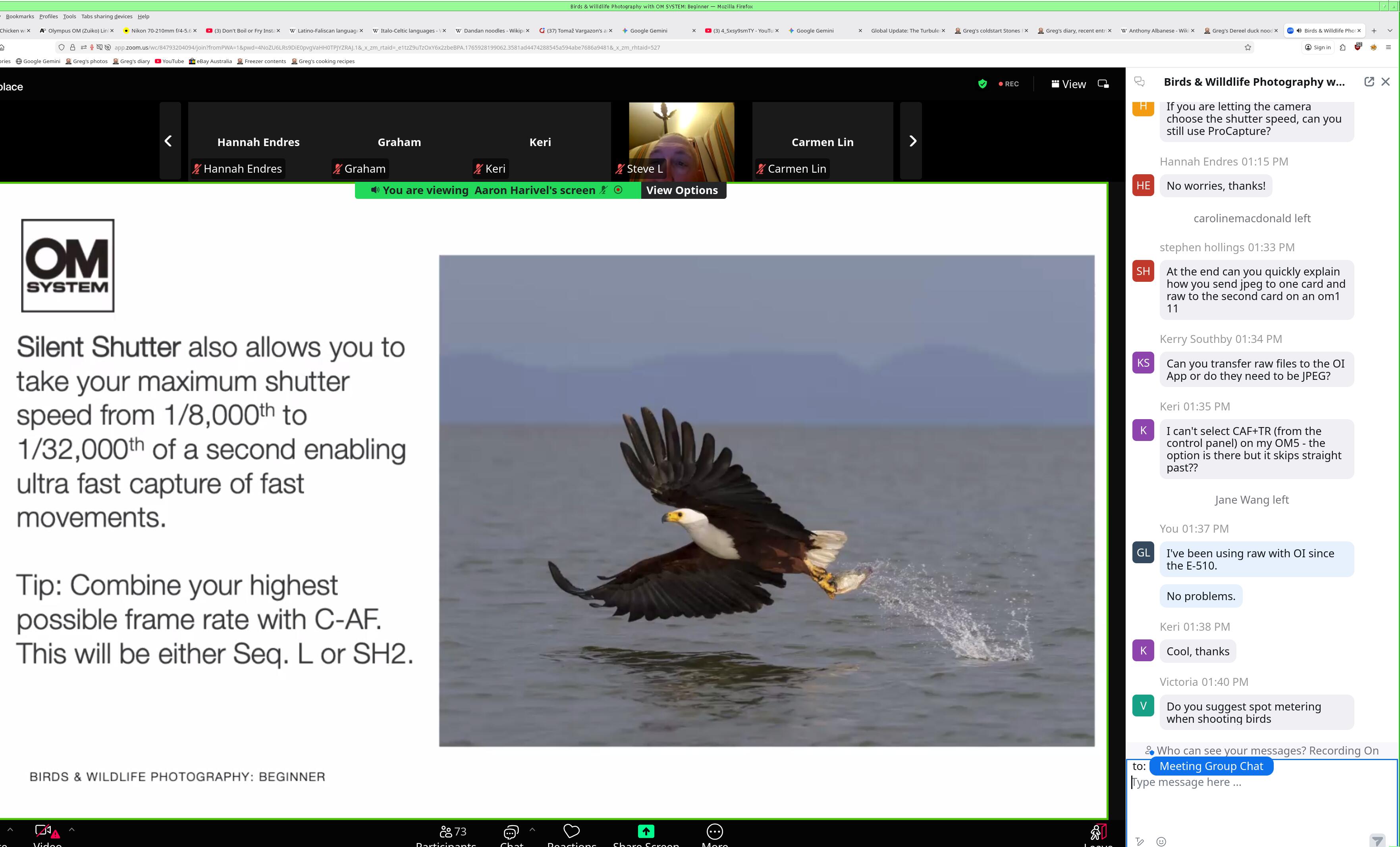The image size is (1400, 847).
Task: Pop out the chat panel window
Action: (1369, 82)
